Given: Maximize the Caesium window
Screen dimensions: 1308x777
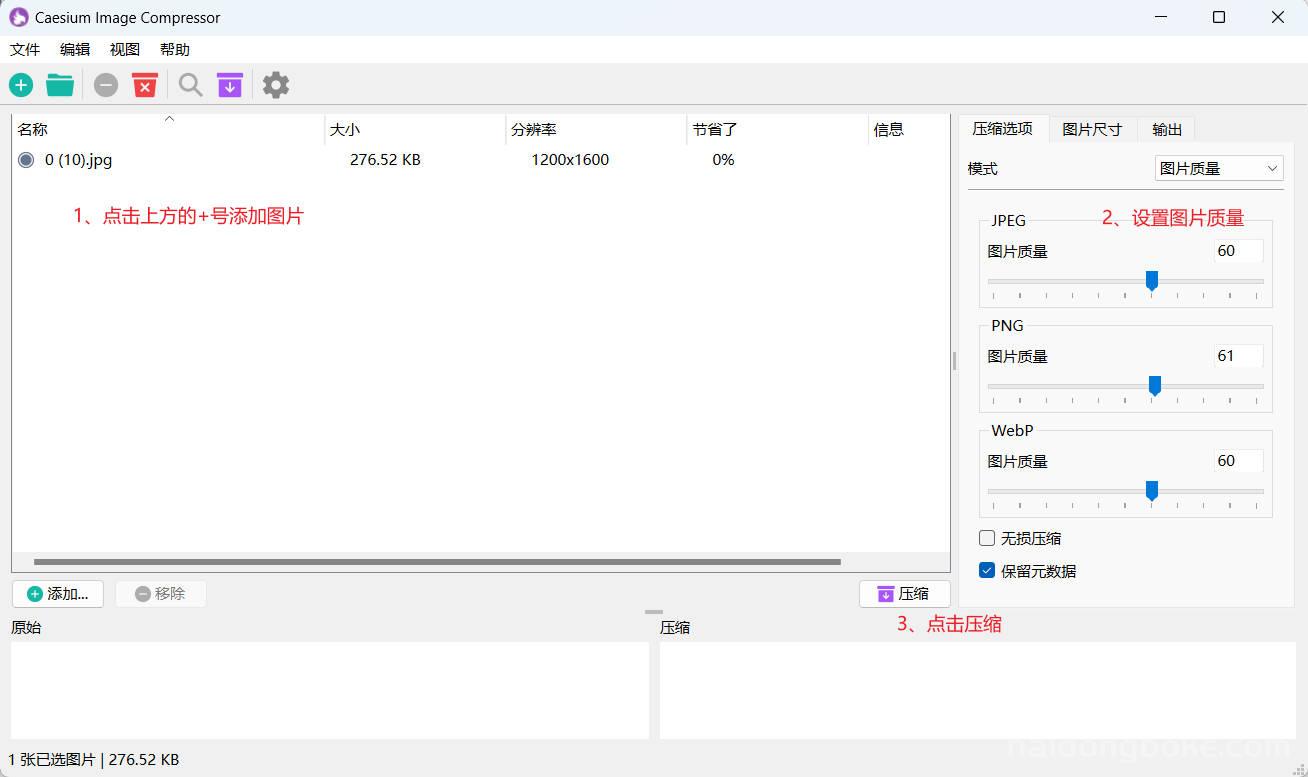Looking at the screenshot, I should (x=1219, y=17).
